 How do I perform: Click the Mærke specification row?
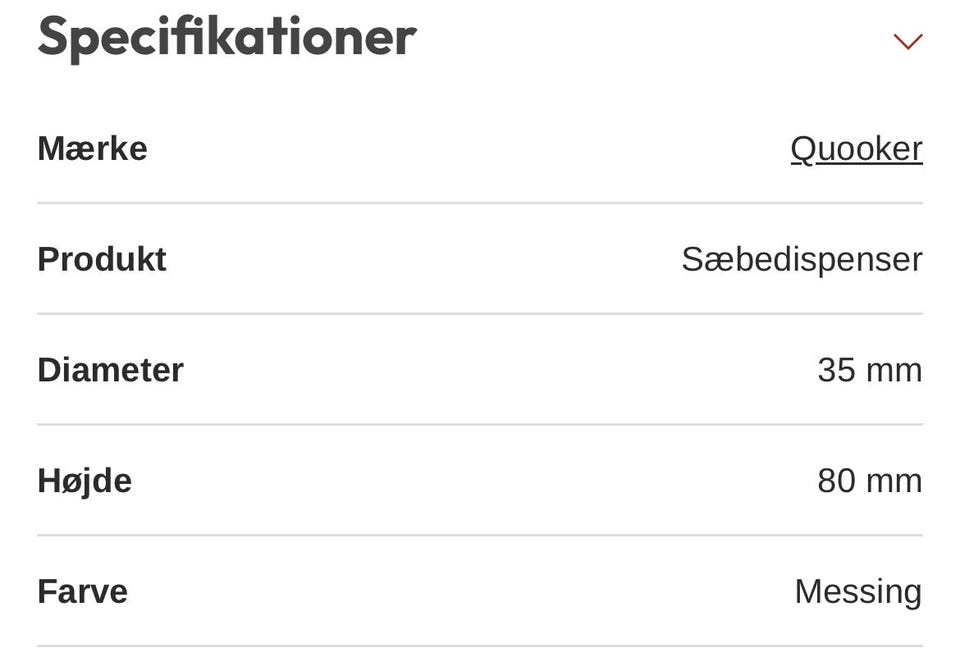coord(480,148)
